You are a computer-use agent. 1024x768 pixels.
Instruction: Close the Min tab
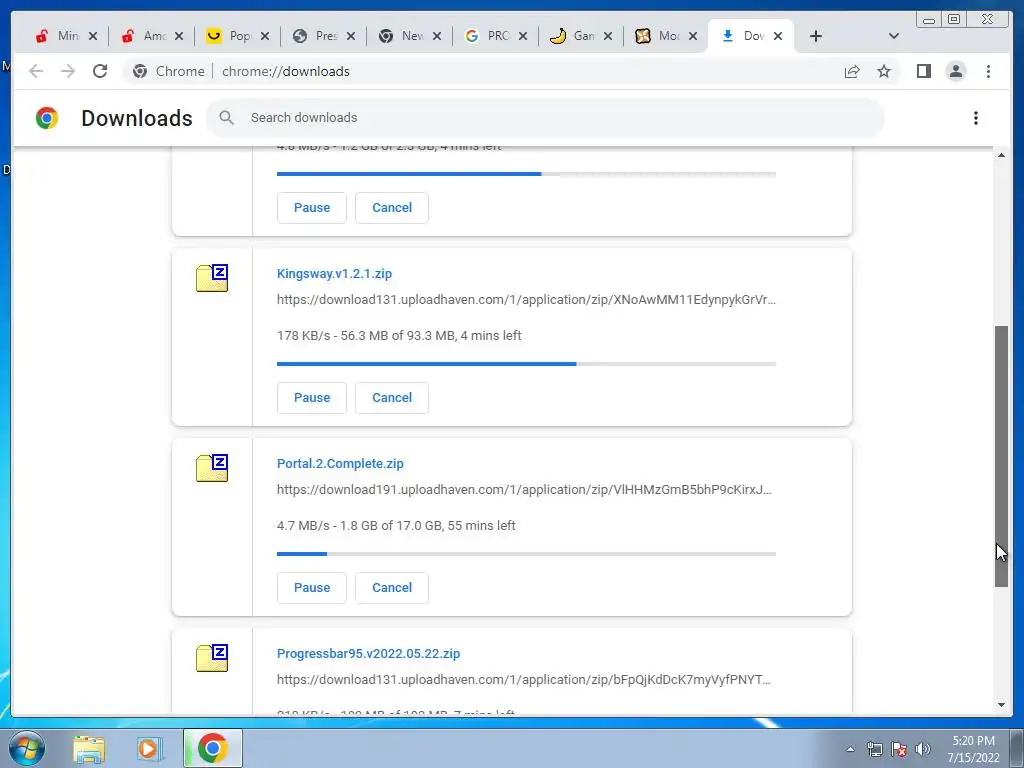pyautogui.click(x=93, y=36)
